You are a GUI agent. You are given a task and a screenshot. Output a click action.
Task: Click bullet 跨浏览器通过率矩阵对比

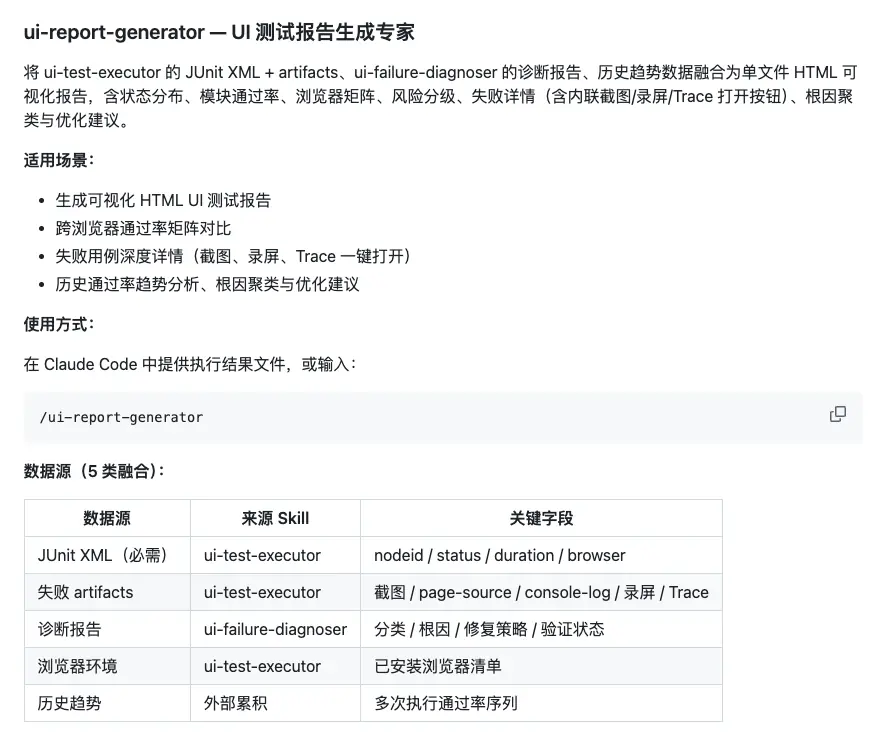point(143,228)
